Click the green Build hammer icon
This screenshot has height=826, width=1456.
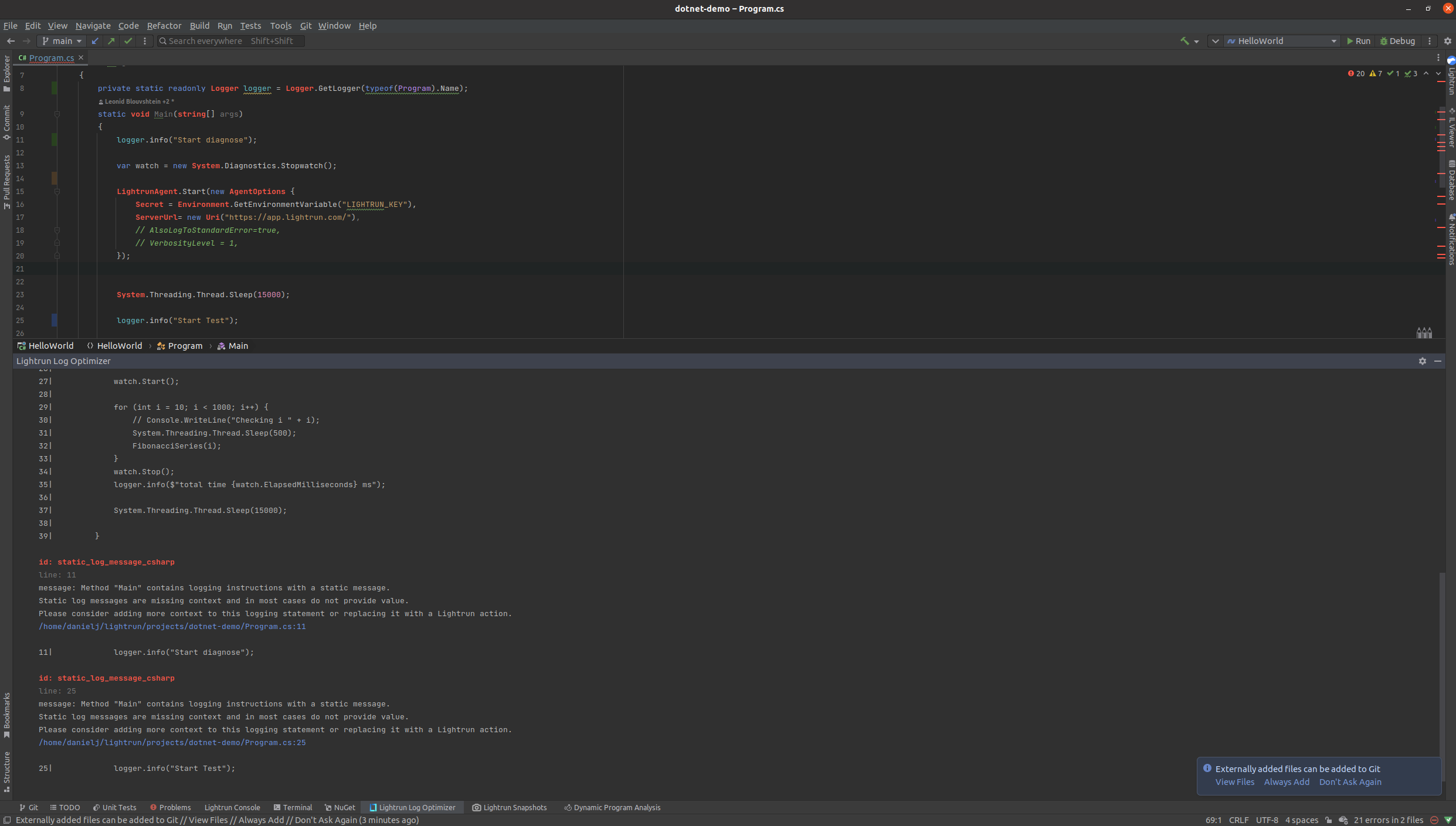click(1184, 41)
